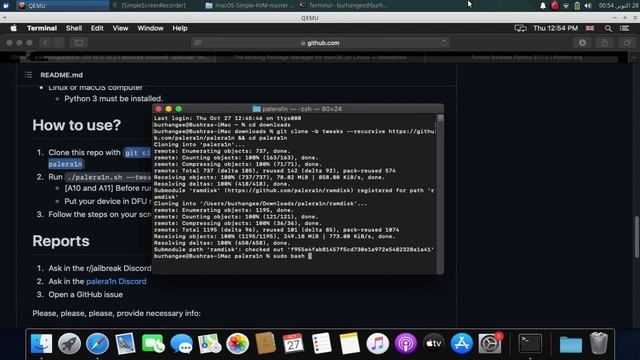Click the 'Reports' heading
640x360 pixels.
point(61,241)
